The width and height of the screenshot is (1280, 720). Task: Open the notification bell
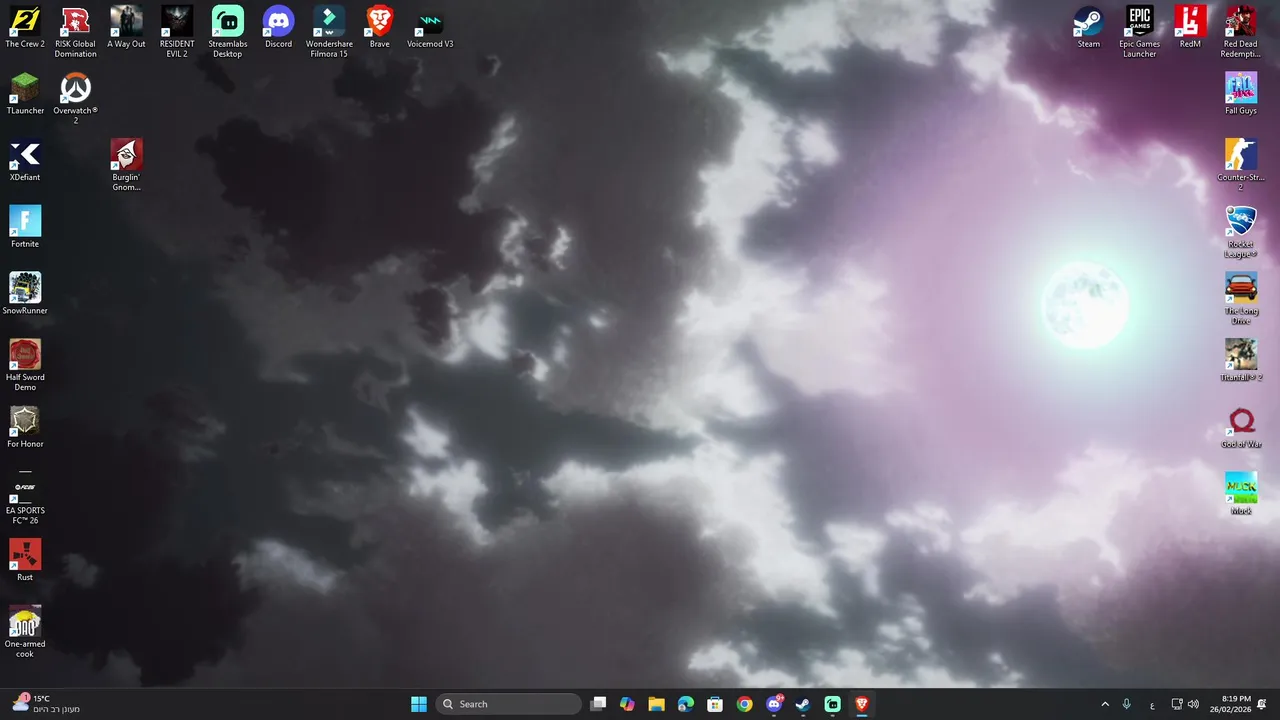(1263, 704)
